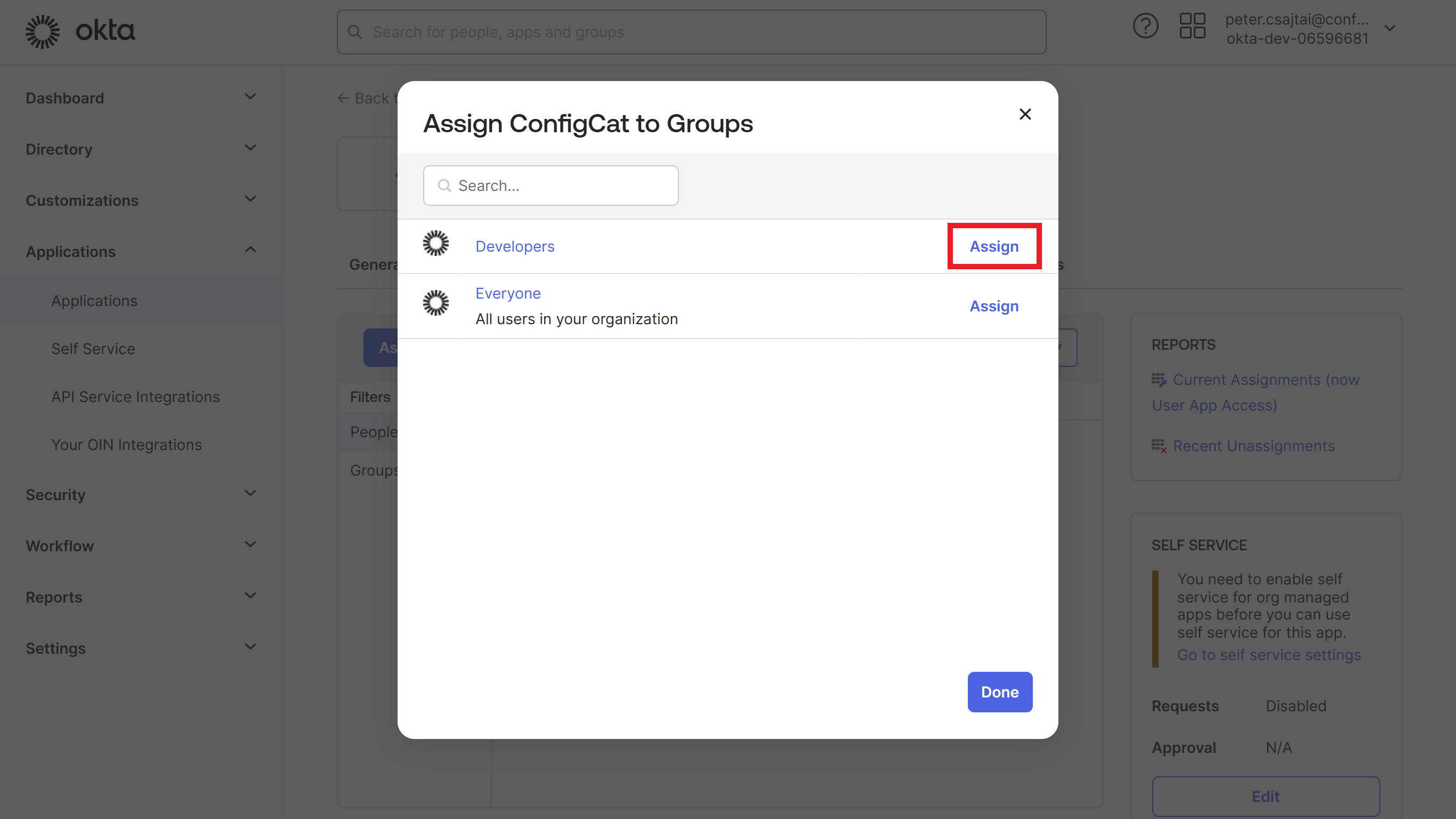Click the Done button

pos(999,692)
